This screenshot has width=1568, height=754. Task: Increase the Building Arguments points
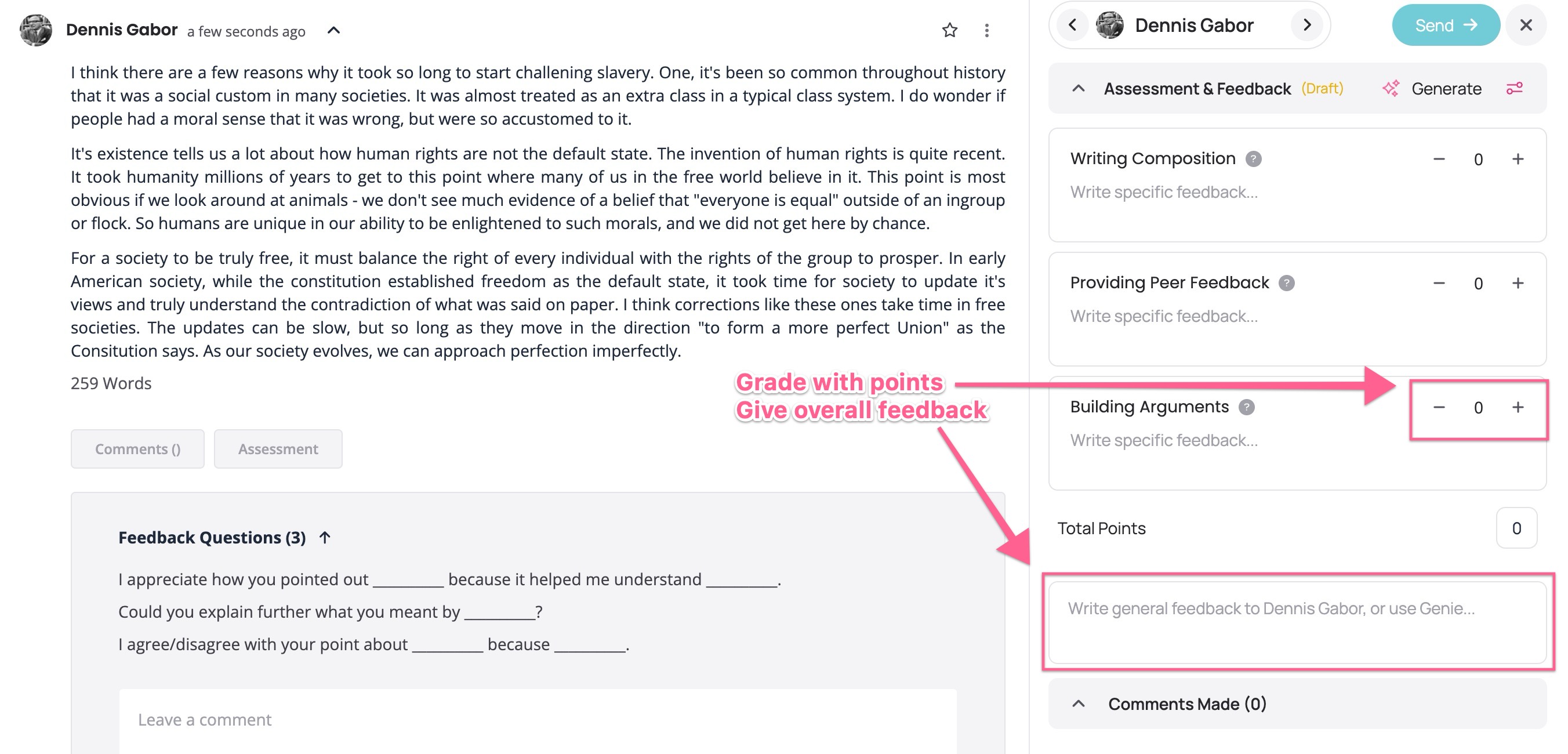(x=1518, y=408)
